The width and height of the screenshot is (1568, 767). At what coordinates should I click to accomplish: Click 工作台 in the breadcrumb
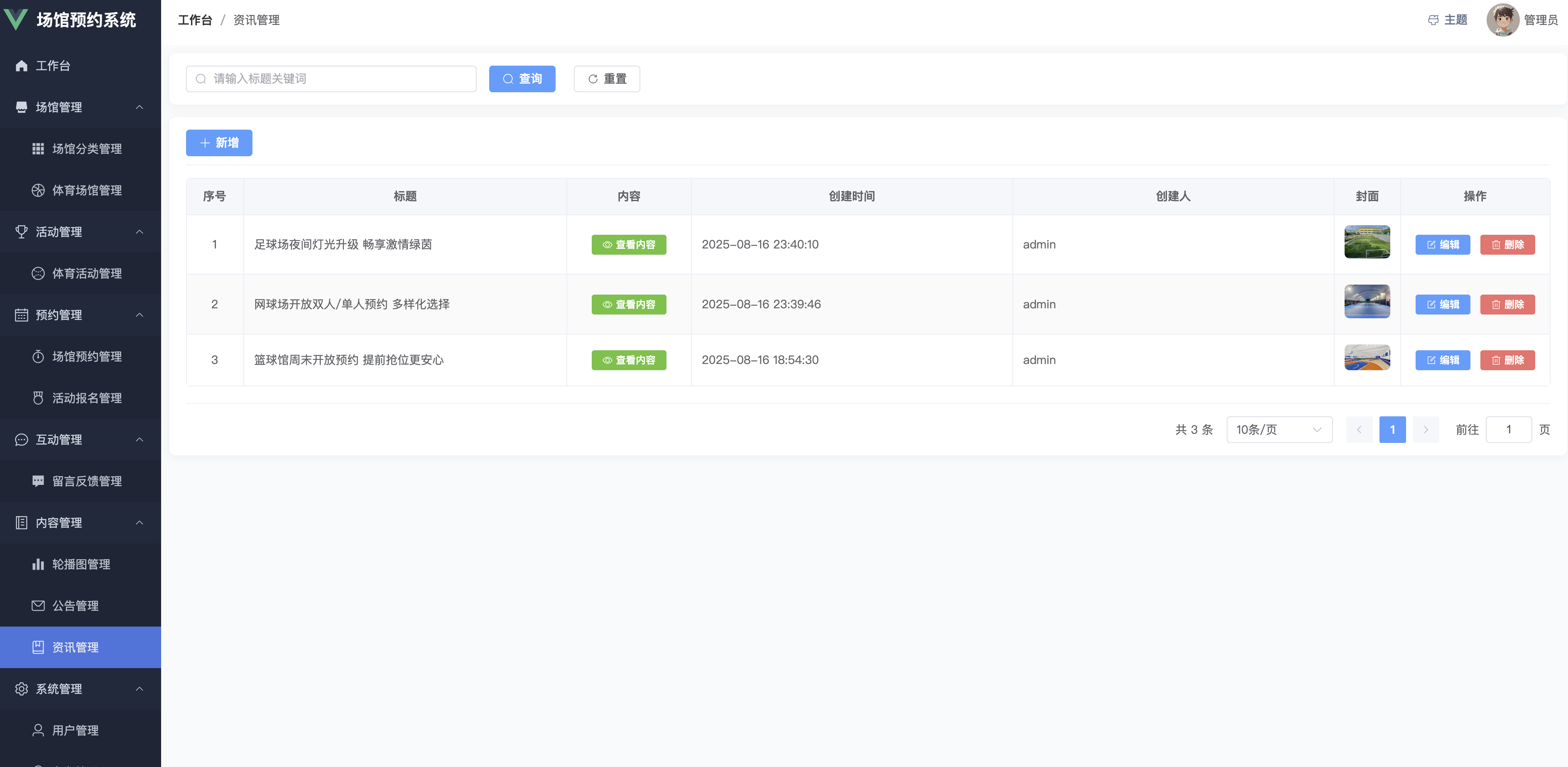(x=195, y=20)
